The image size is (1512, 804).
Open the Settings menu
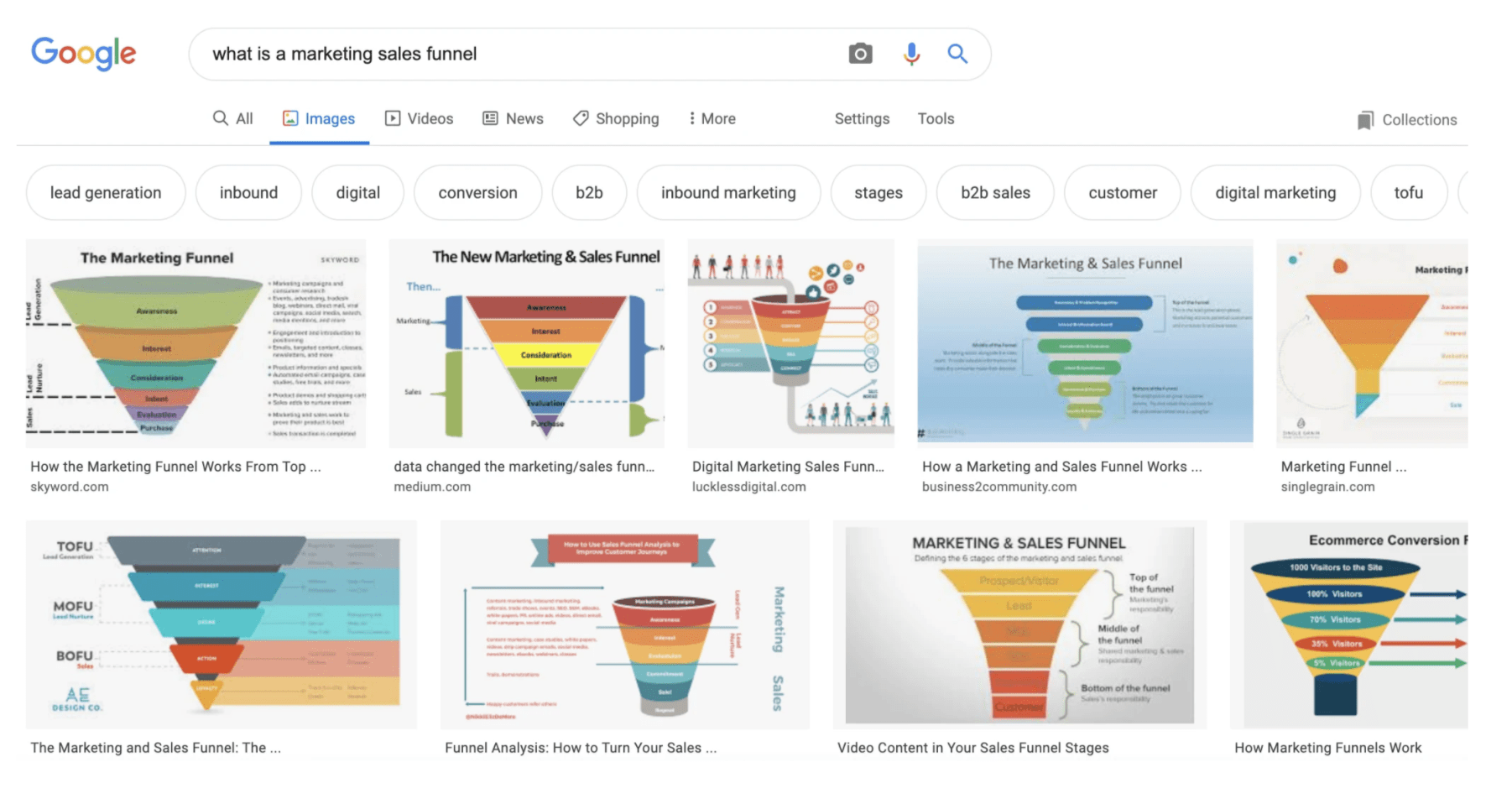(862, 118)
